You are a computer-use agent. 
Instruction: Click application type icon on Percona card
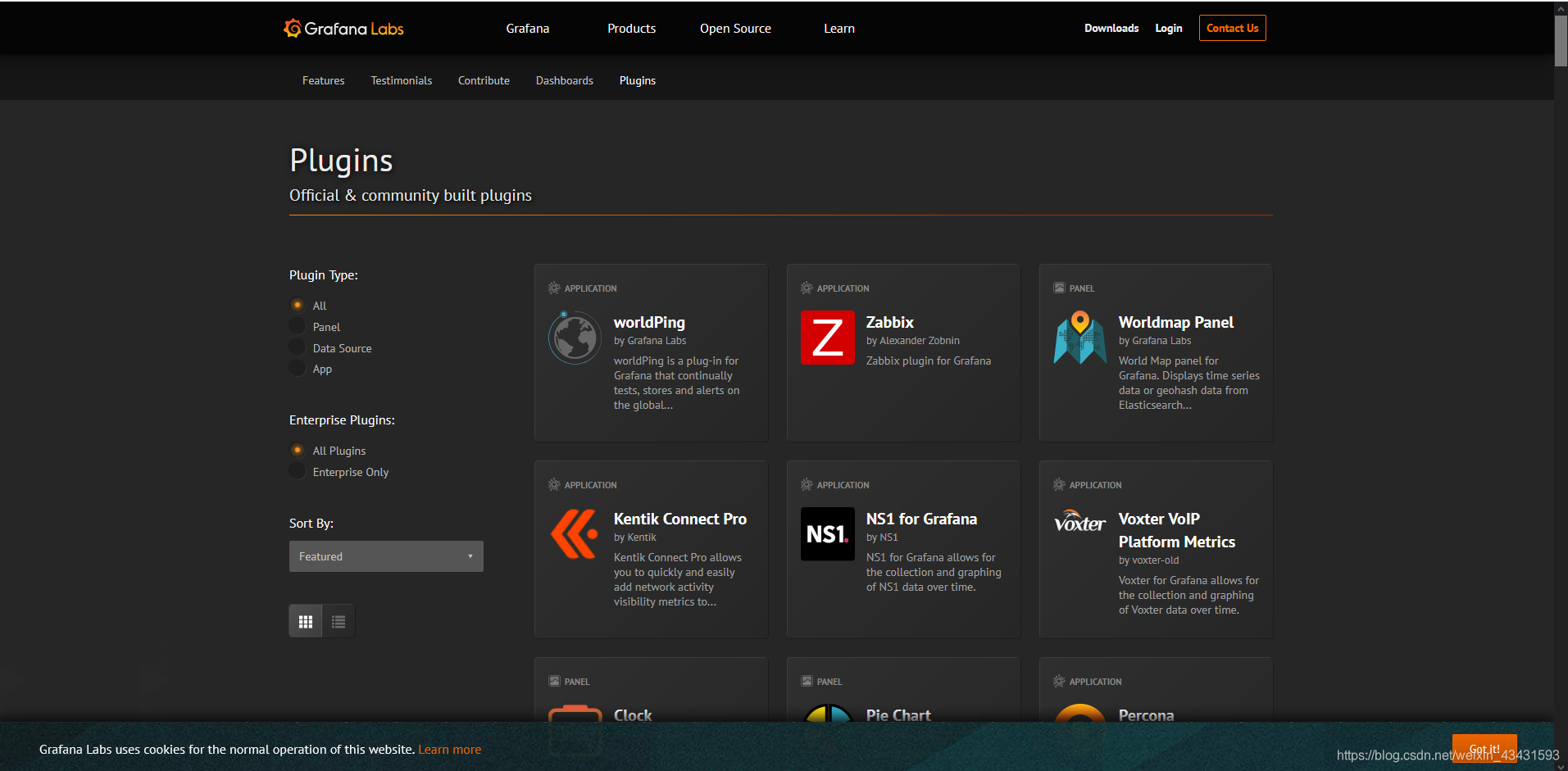coord(1059,682)
